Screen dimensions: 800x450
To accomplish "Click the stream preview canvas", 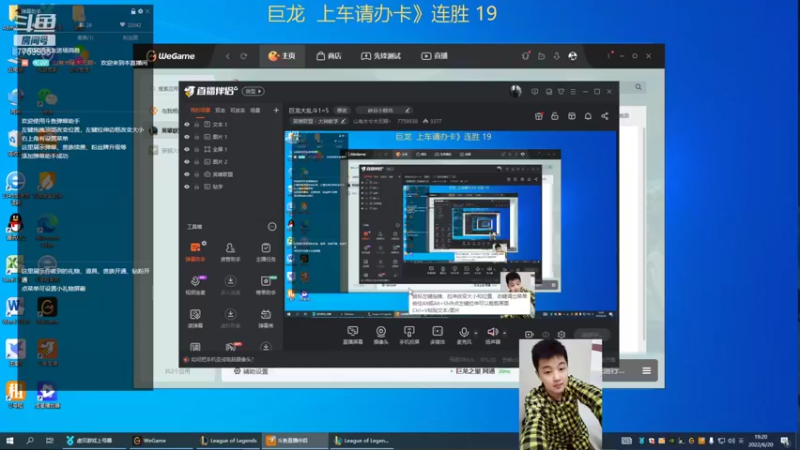I will (450, 224).
